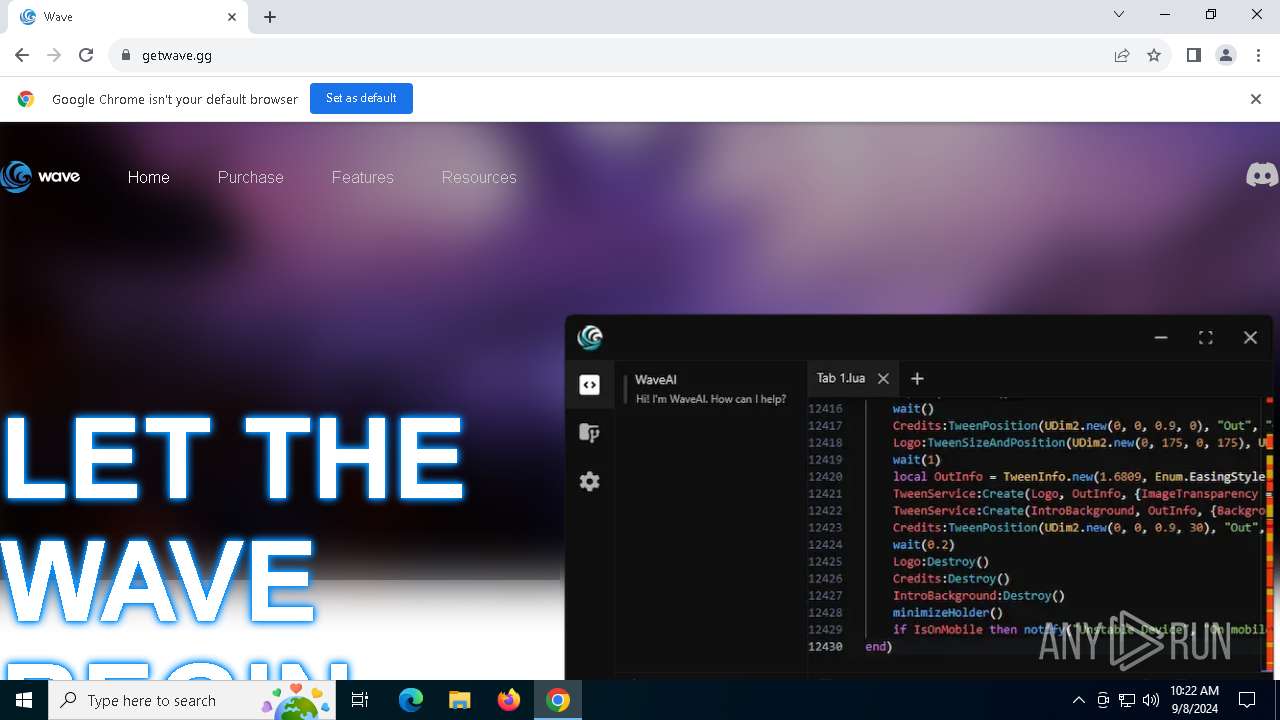The image size is (1280, 720).
Task: Click Set as default button
Action: (361, 98)
